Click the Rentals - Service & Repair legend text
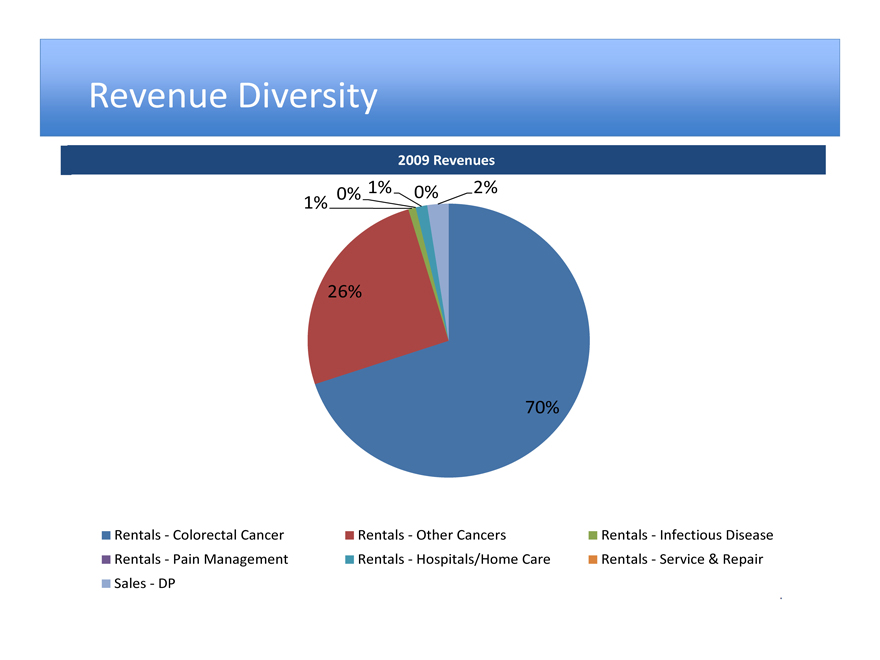The image size is (880, 660). coord(681,559)
